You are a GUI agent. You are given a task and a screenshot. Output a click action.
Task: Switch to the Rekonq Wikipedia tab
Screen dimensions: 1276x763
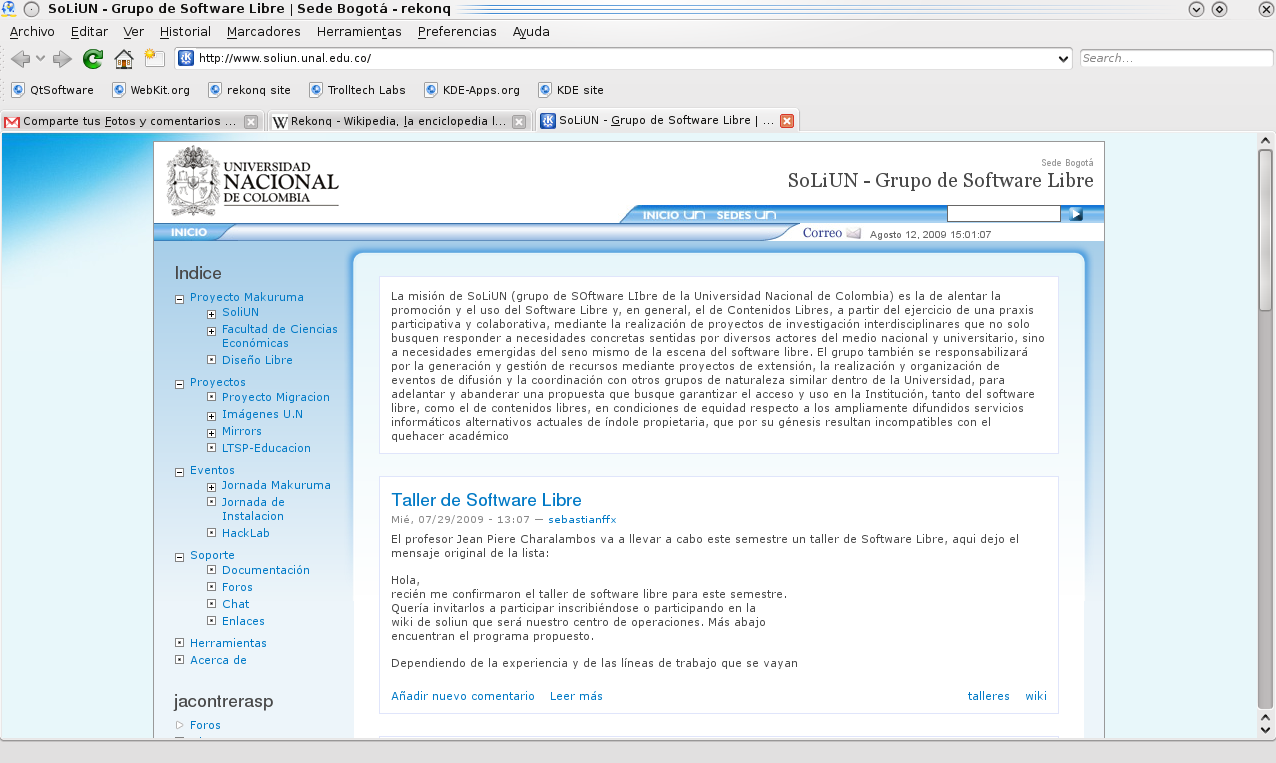click(399, 121)
